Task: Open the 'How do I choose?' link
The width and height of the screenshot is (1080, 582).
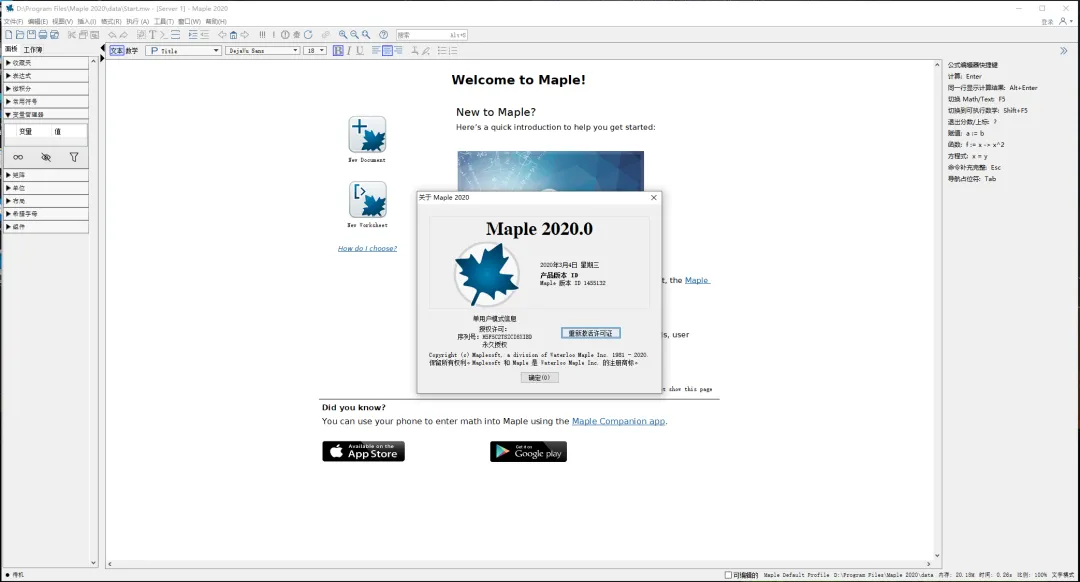Action: pyautogui.click(x=367, y=248)
